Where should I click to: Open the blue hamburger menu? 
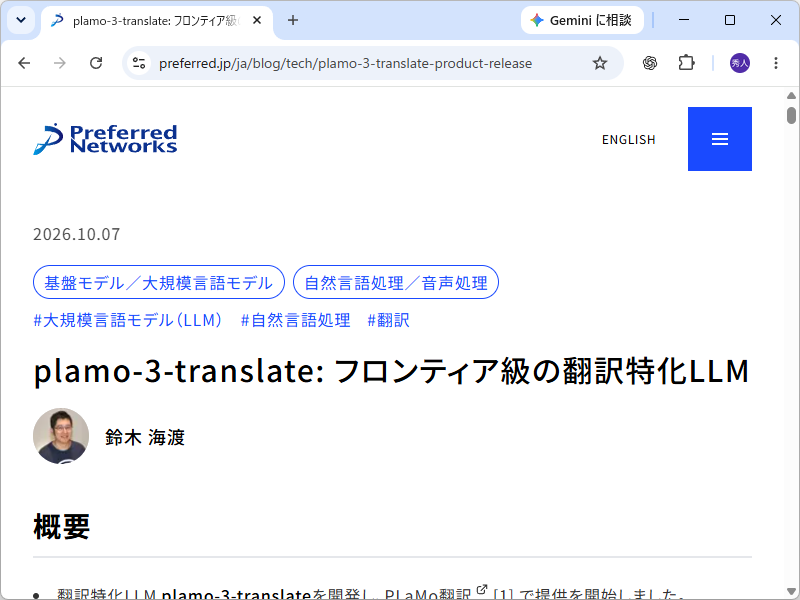click(x=719, y=139)
